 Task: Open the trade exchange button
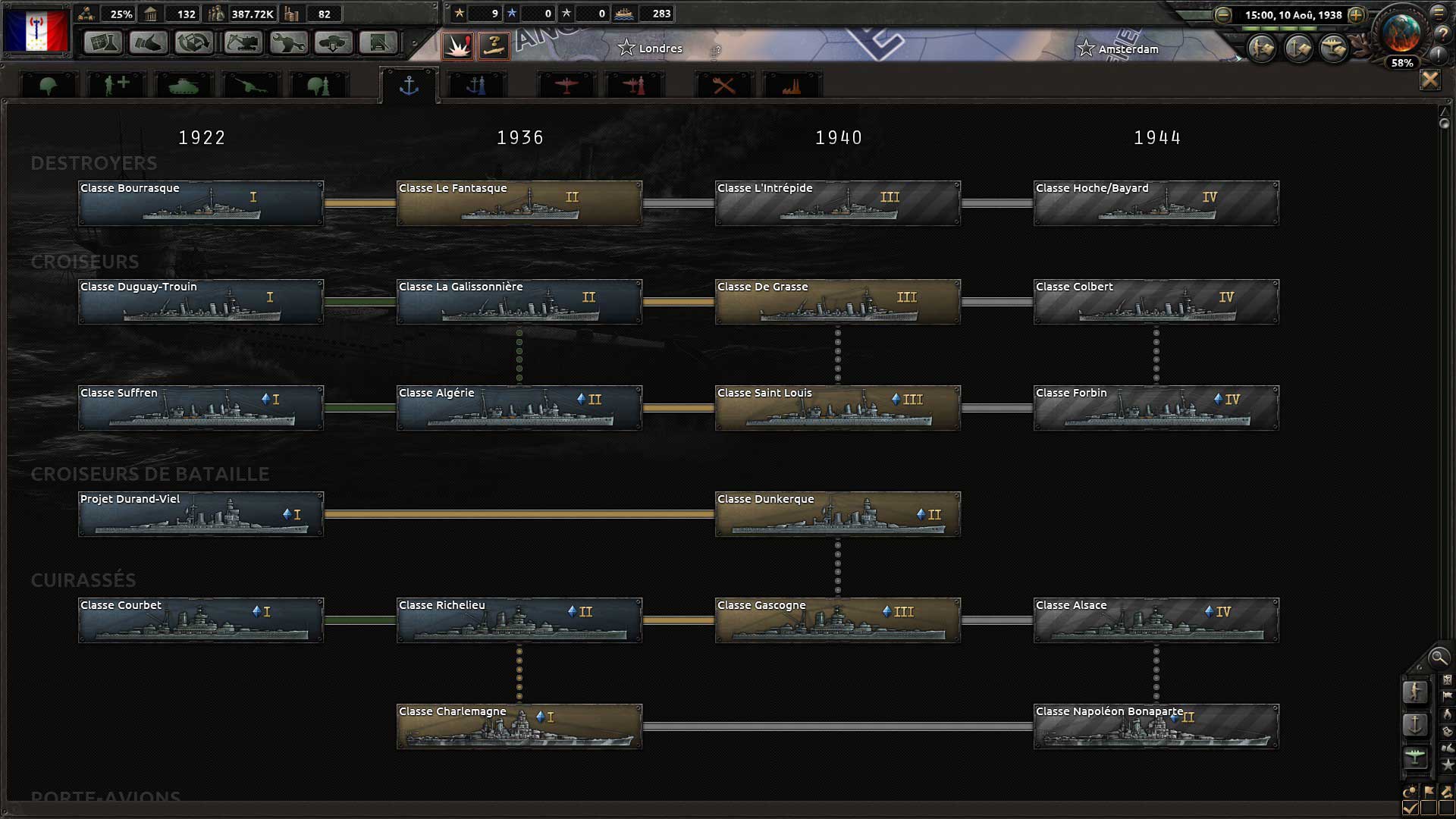(194, 42)
